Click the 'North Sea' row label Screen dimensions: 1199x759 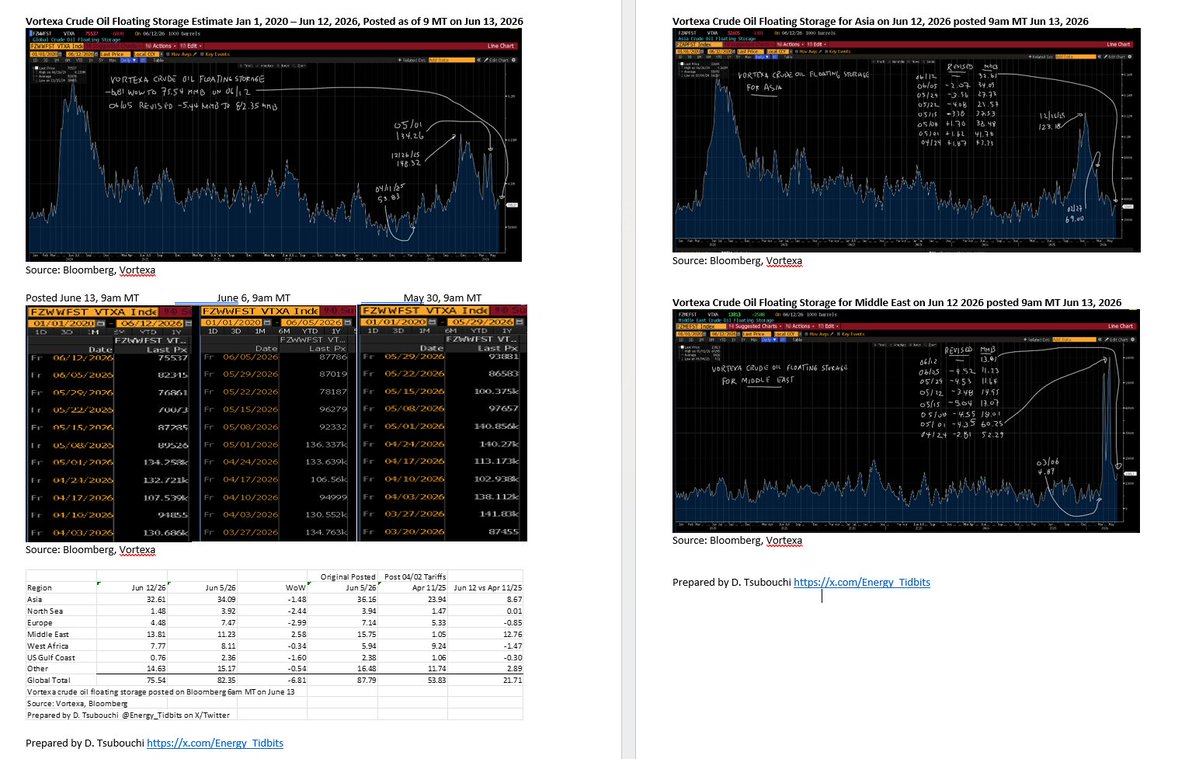click(45, 611)
